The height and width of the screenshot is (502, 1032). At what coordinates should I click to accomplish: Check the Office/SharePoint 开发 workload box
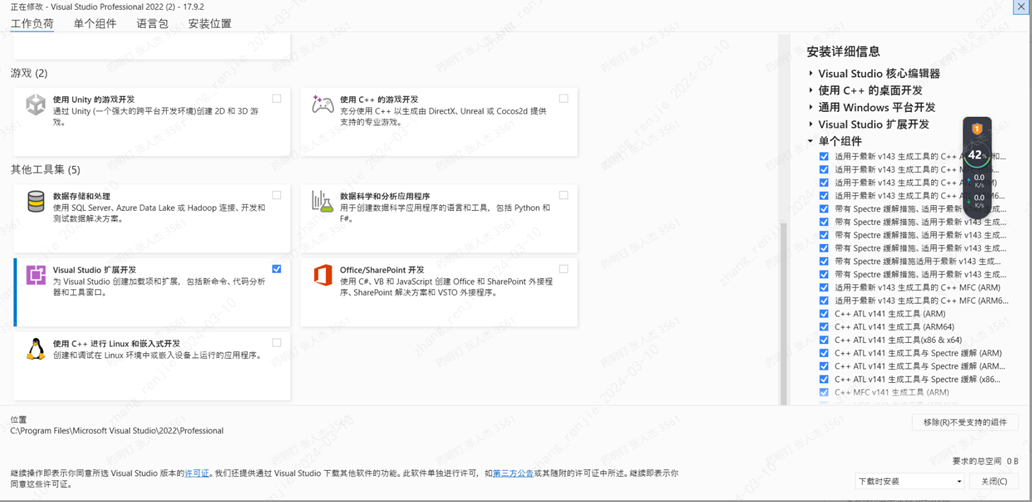click(x=563, y=269)
